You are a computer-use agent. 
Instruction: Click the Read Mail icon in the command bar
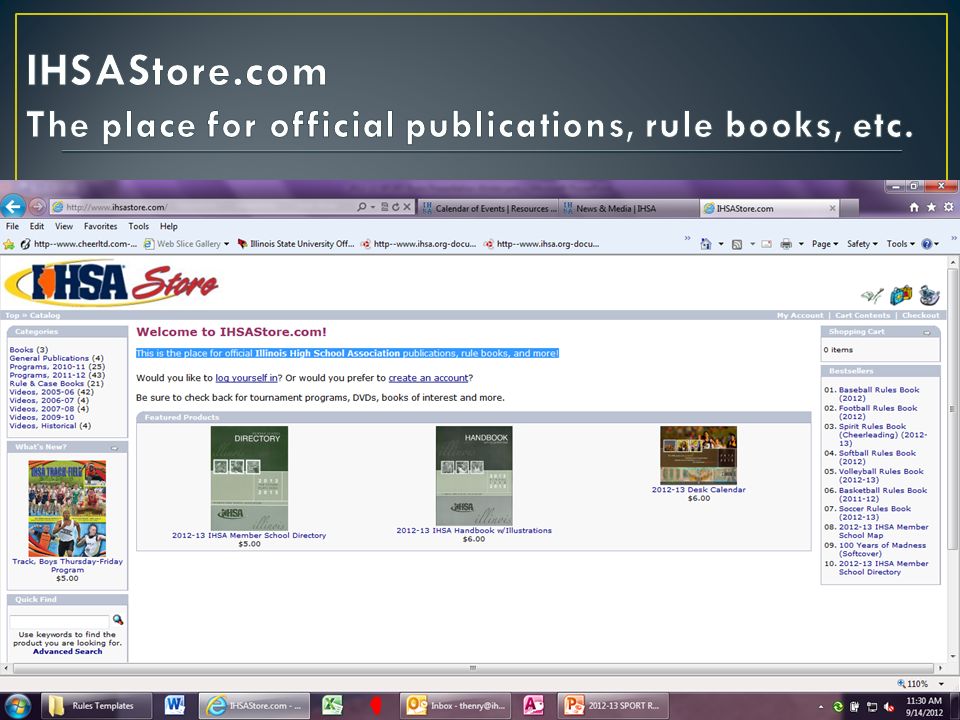[767, 244]
